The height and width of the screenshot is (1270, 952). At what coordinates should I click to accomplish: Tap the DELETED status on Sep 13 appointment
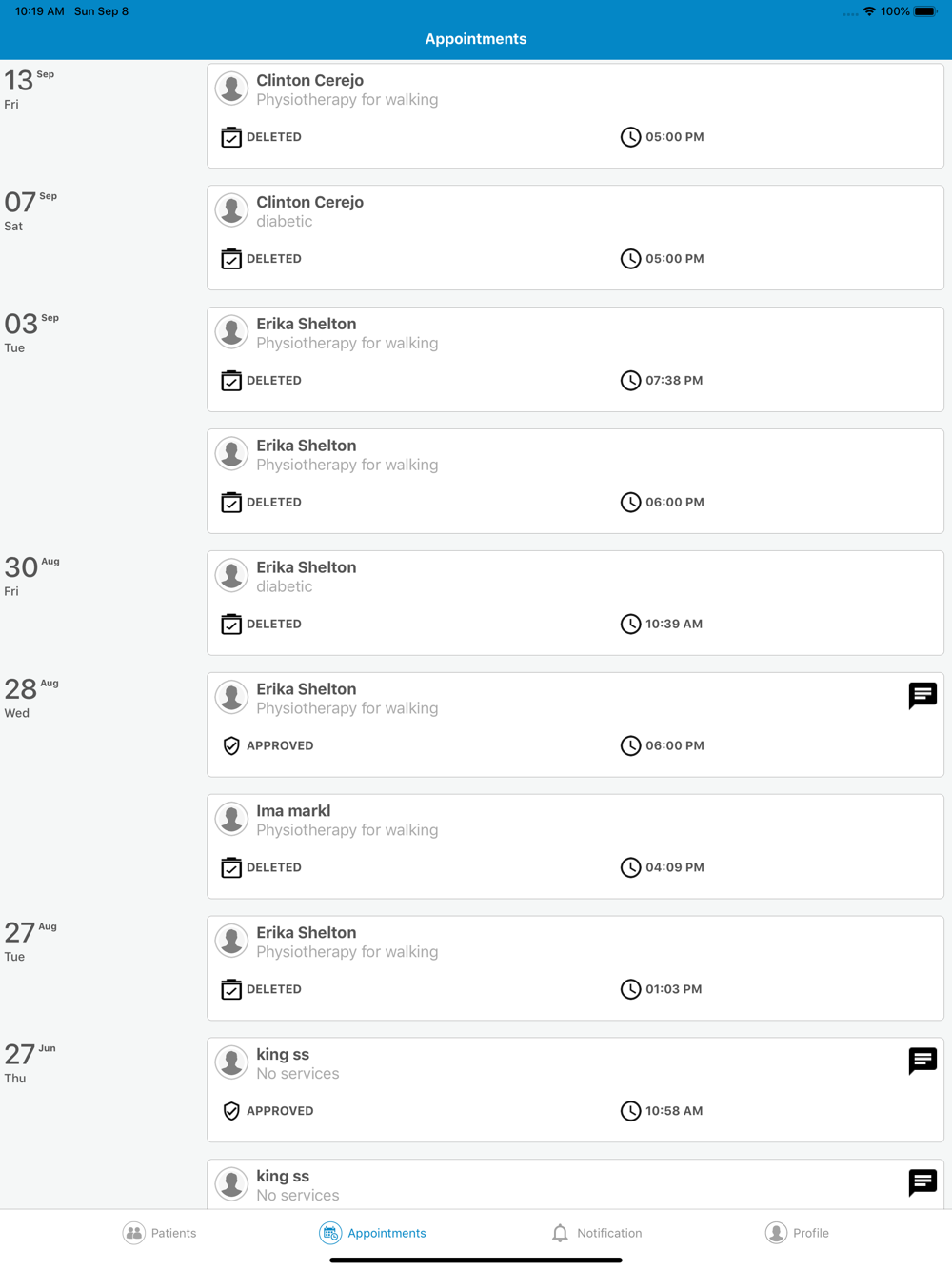[273, 137]
